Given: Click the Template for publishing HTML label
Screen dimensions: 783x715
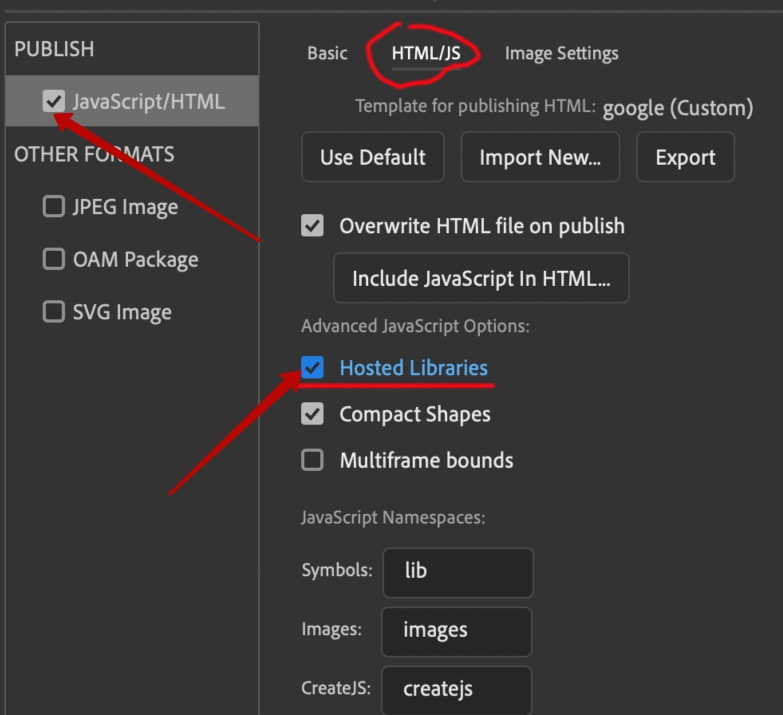Looking at the screenshot, I should [x=475, y=106].
